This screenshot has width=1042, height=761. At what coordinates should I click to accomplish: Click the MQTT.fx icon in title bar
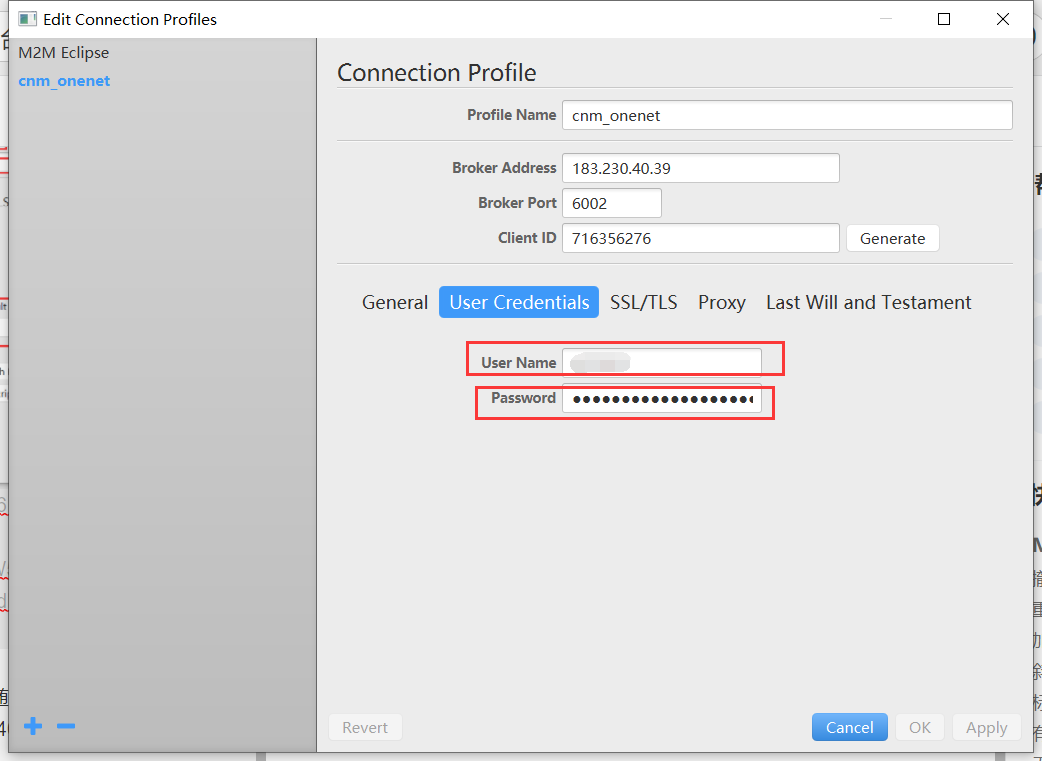click(27, 18)
